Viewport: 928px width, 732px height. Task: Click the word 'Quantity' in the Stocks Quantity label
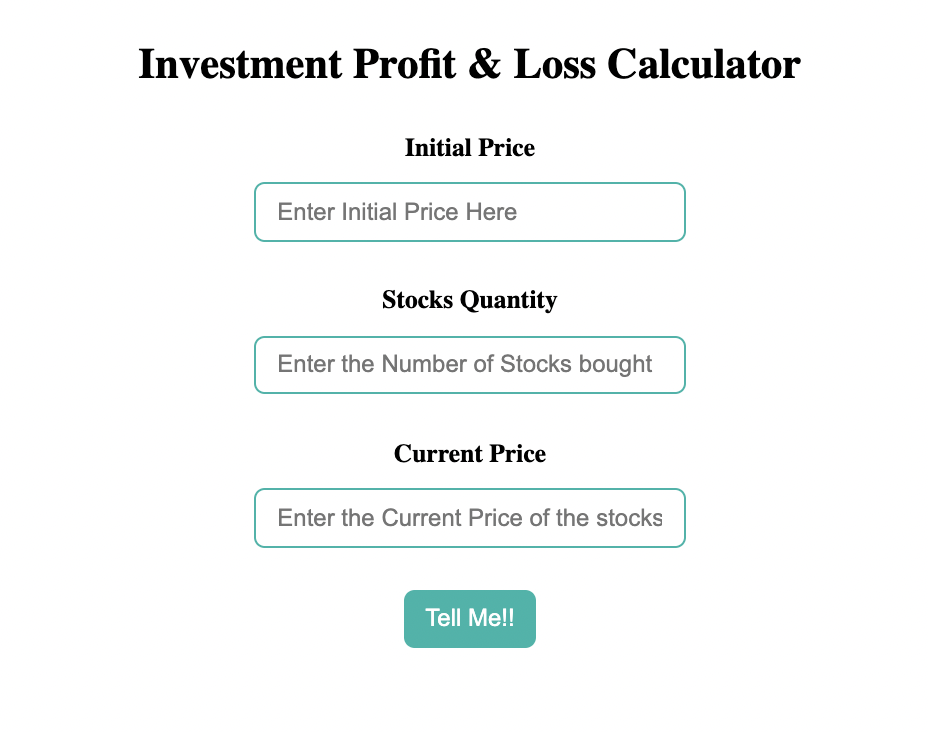pos(508,301)
